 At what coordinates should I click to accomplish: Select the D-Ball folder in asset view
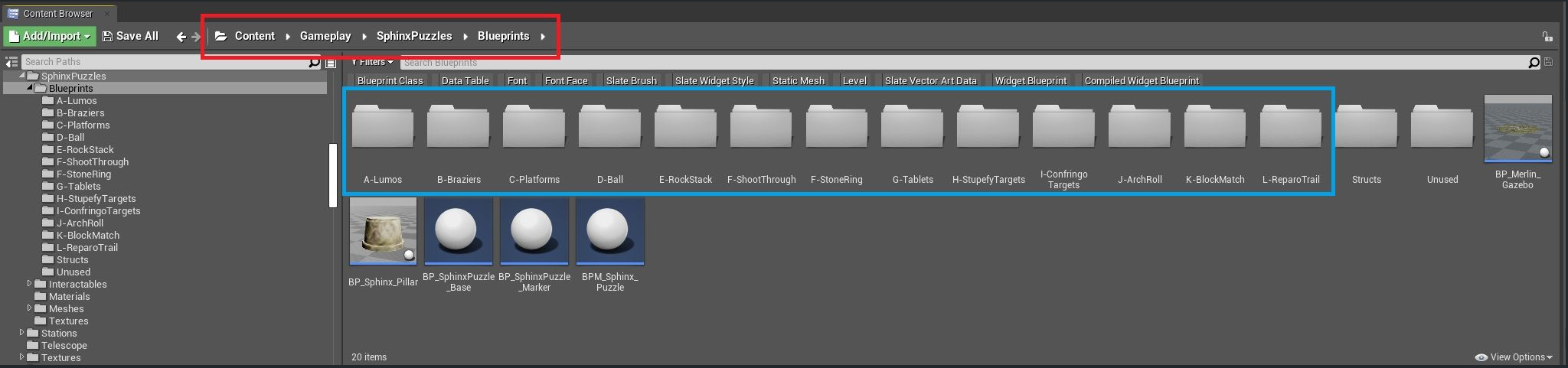610,127
